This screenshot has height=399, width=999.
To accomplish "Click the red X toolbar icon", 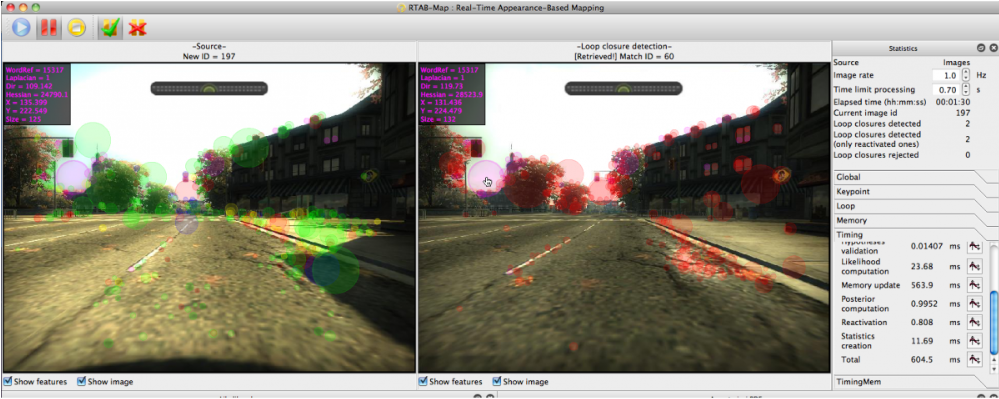I will point(137,28).
